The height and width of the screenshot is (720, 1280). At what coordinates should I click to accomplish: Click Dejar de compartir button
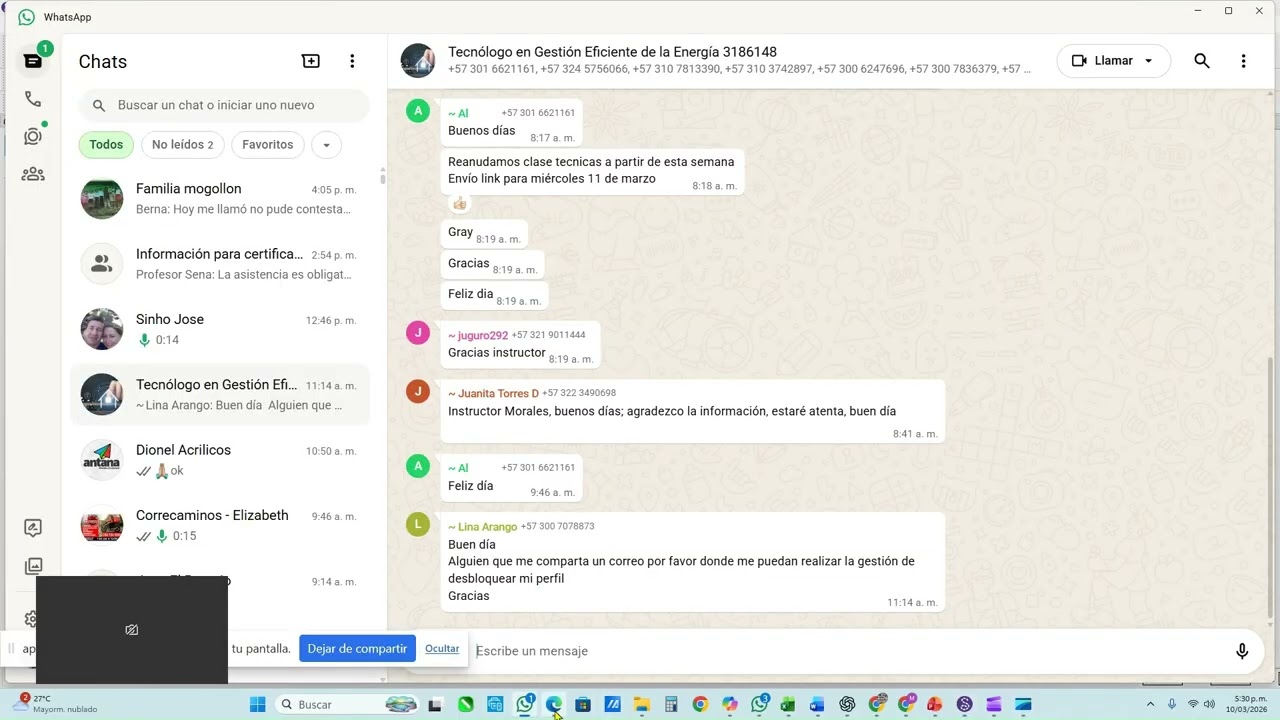click(x=357, y=649)
